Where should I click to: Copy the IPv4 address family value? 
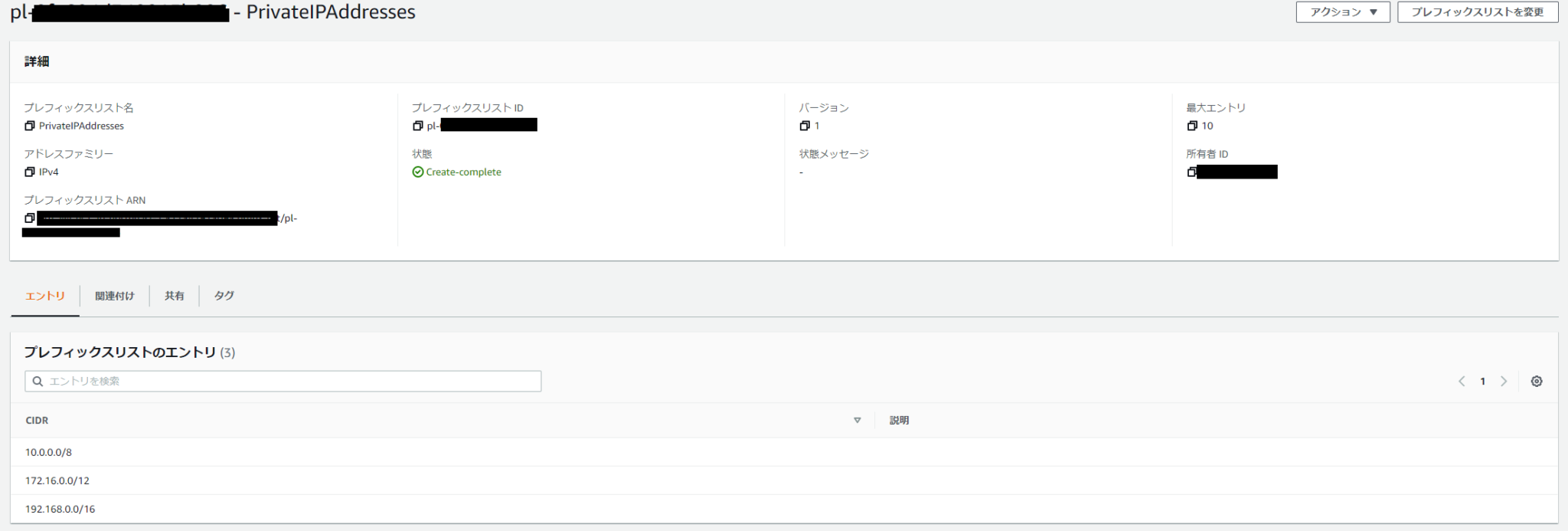30,172
